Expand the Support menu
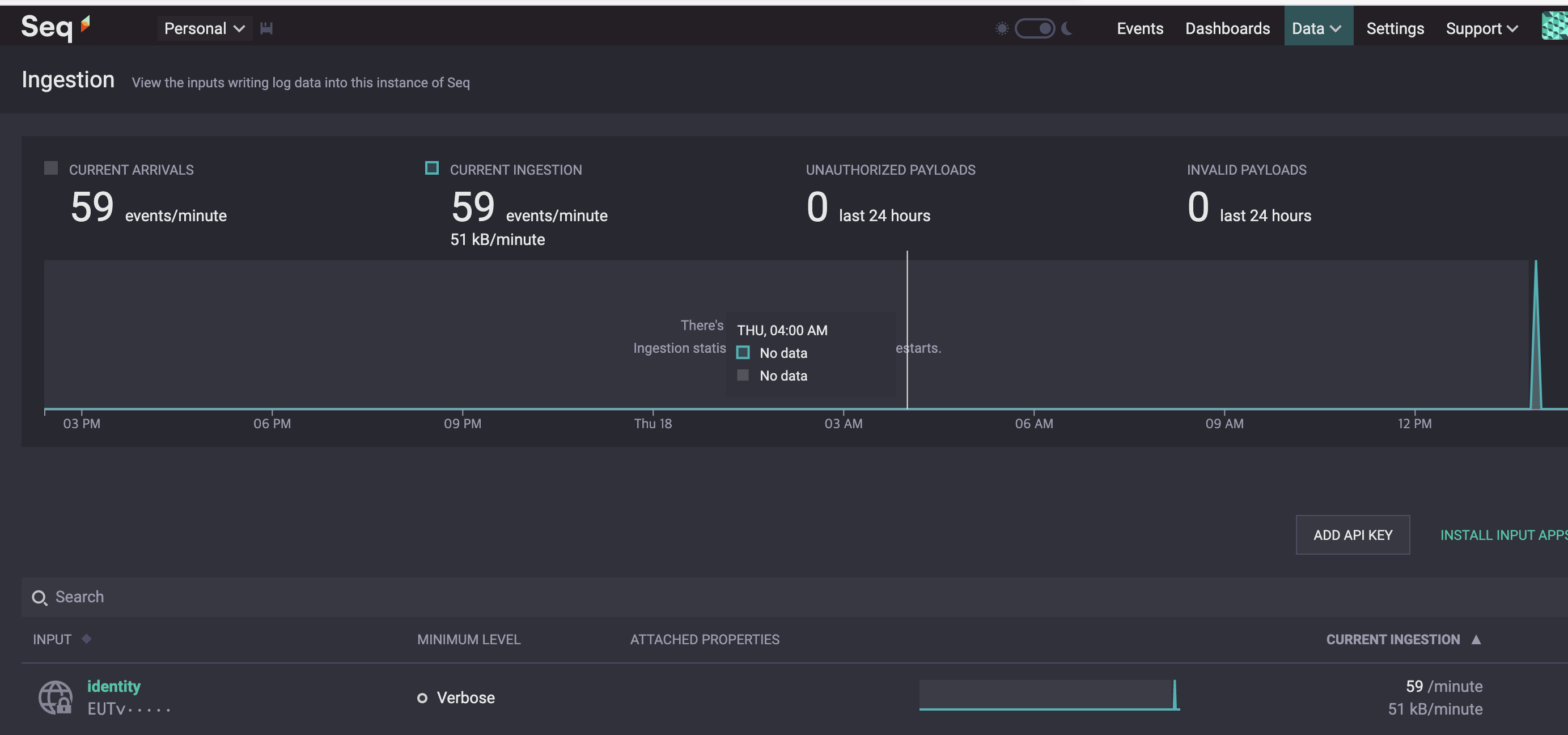The image size is (1568, 735). click(x=1482, y=28)
